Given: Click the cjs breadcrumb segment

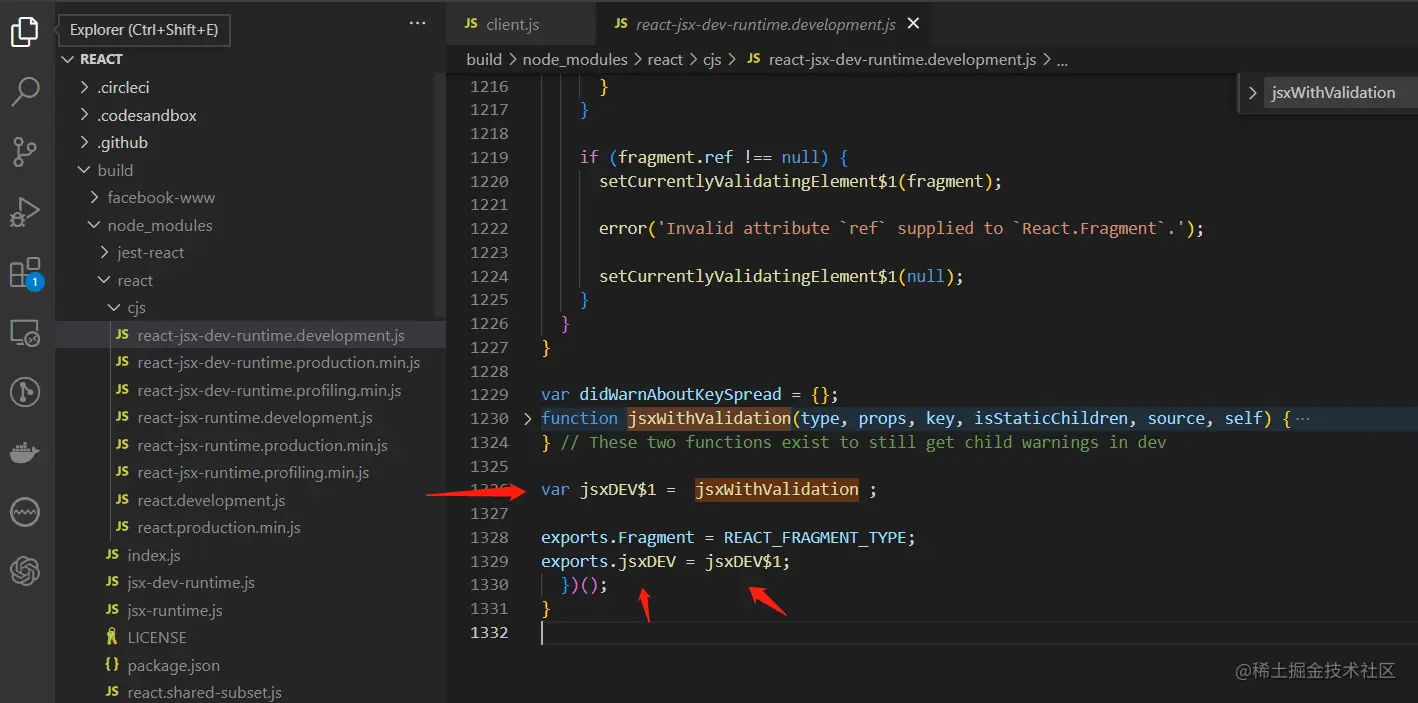Looking at the screenshot, I should click(711, 60).
